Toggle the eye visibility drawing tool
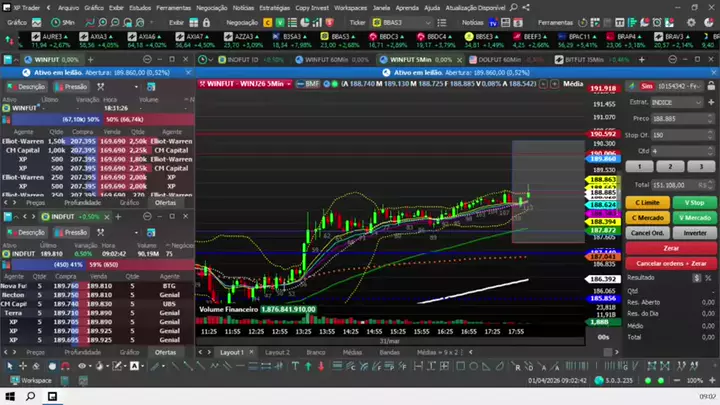 82,366
